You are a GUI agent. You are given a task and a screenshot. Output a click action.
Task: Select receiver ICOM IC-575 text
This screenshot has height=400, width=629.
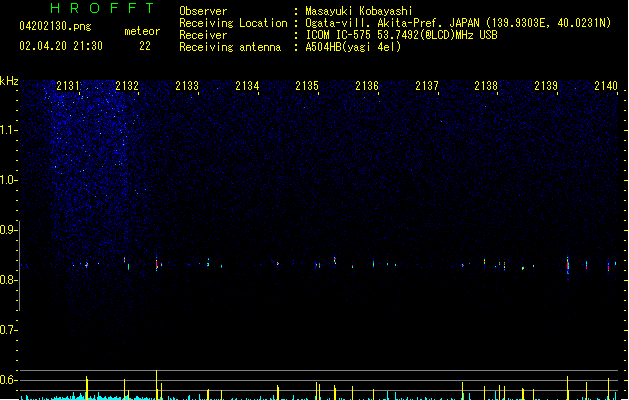click(x=401, y=35)
